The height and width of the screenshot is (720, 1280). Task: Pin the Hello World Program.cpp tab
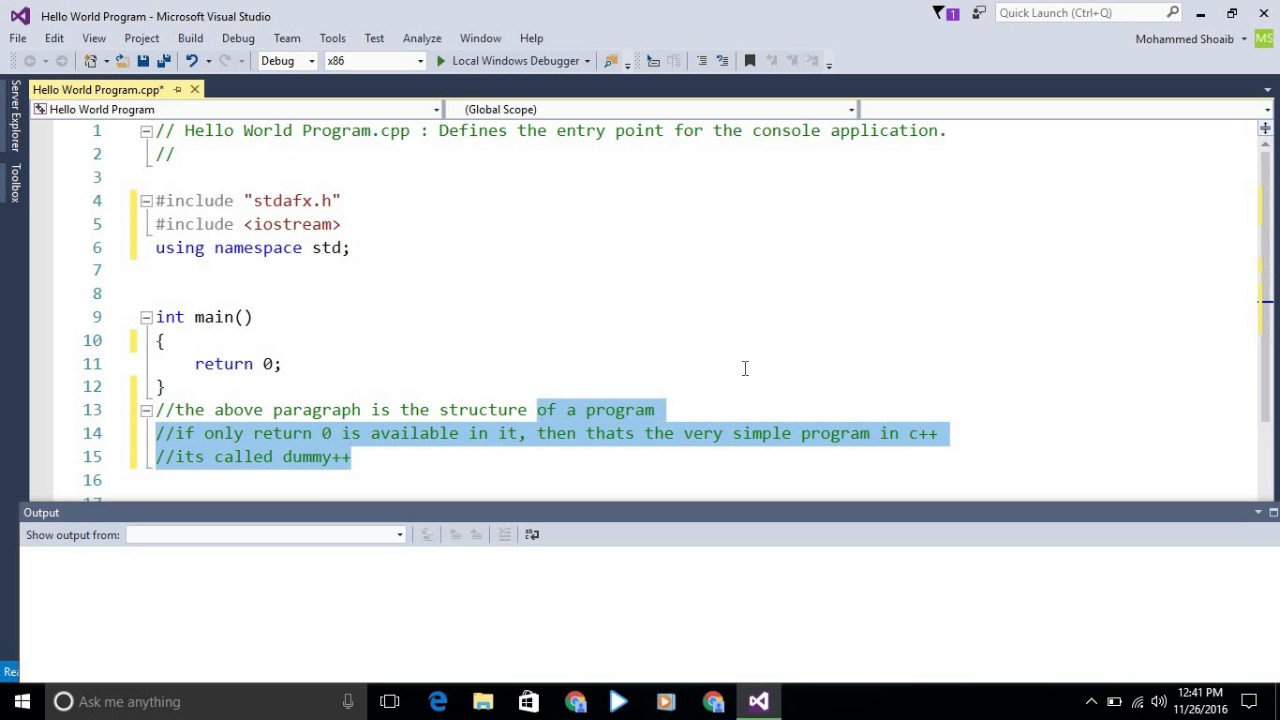(x=177, y=90)
